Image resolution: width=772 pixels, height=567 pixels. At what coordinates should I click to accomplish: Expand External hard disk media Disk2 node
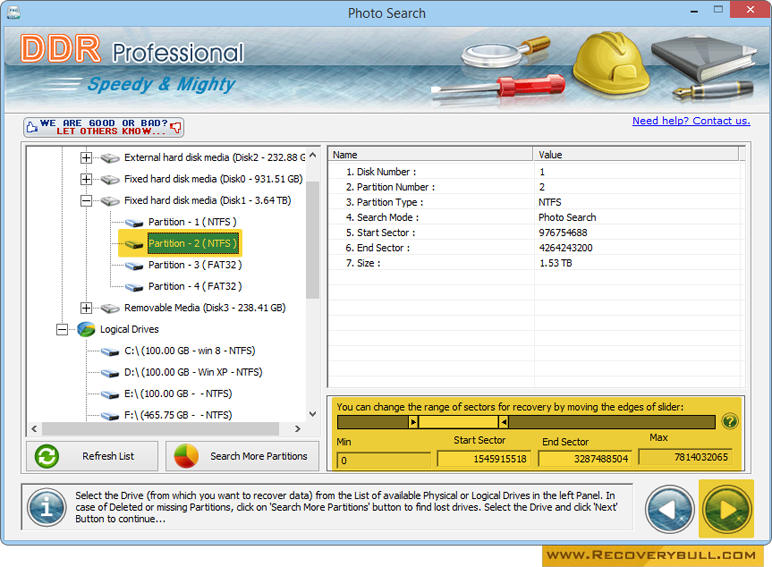click(x=86, y=158)
